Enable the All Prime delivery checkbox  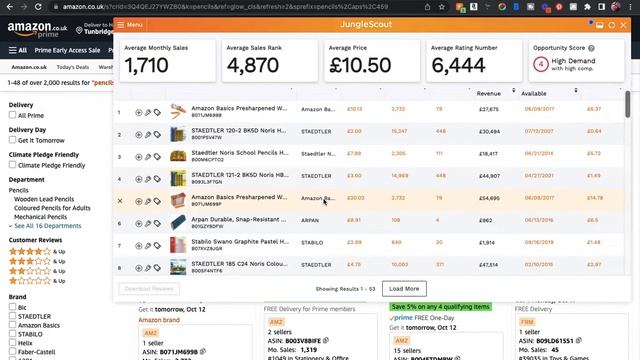(12, 115)
